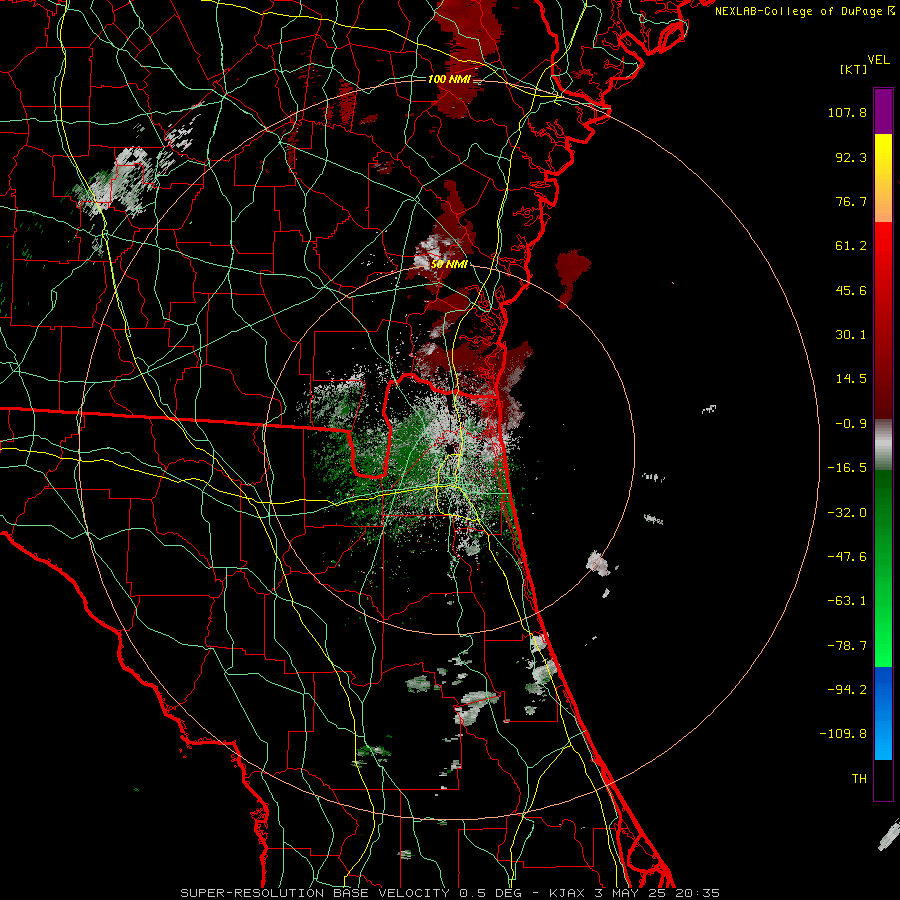Screen dimensions: 900x900
Task: Click the -47.6 velocity scale value
Action: click(x=847, y=557)
